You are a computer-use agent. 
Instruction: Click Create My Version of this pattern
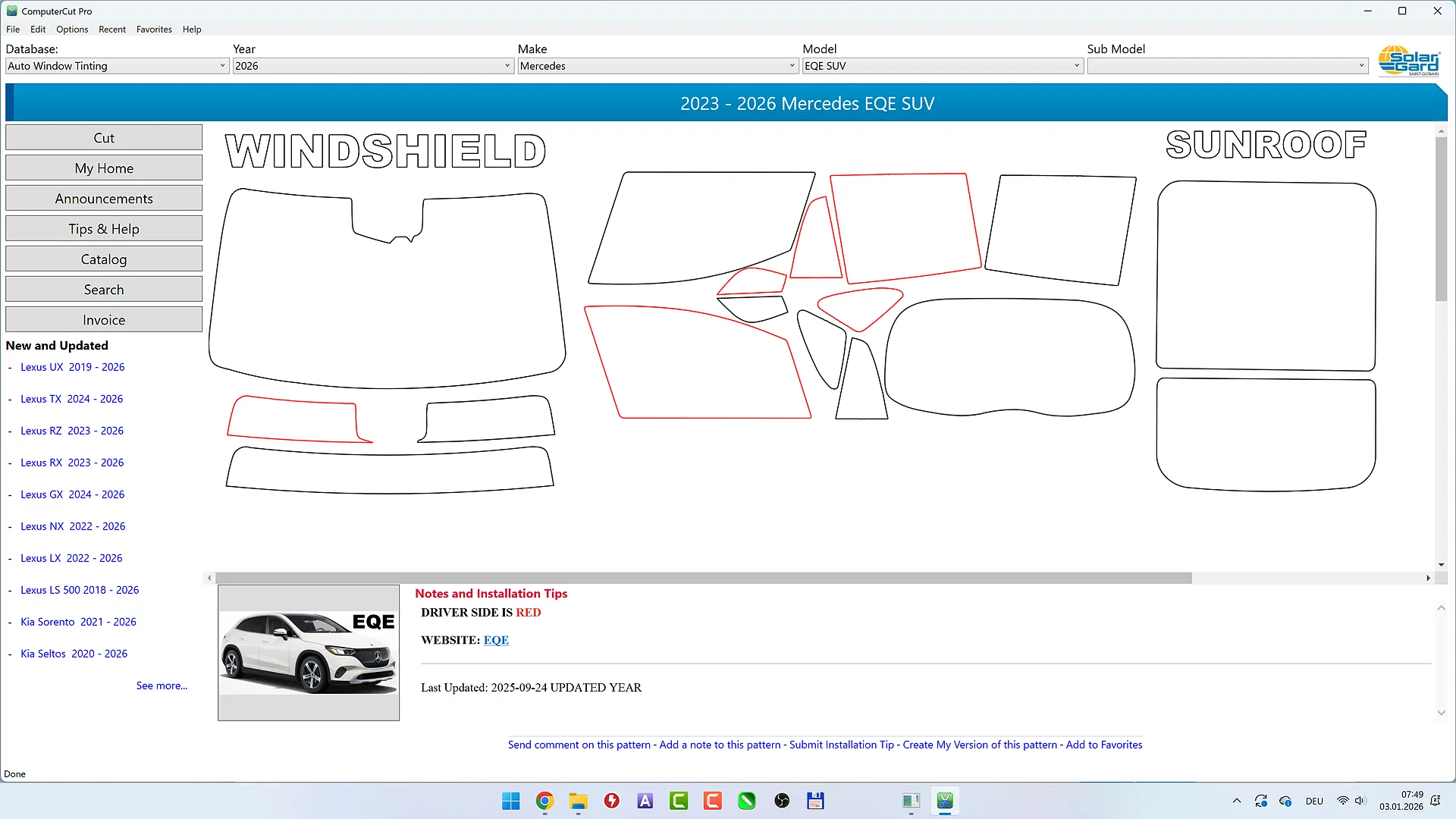pyautogui.click(x=980, y=745)
